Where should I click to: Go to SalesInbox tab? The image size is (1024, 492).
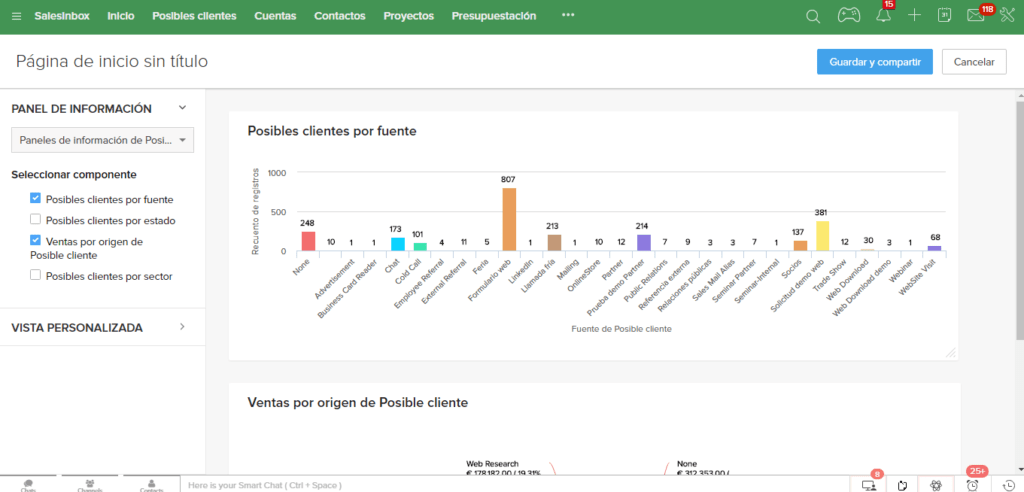click(x=62, y=16)
